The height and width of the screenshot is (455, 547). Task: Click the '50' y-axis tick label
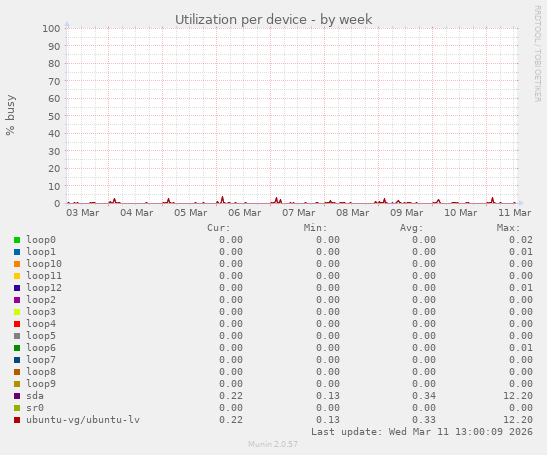pos(54,116)
